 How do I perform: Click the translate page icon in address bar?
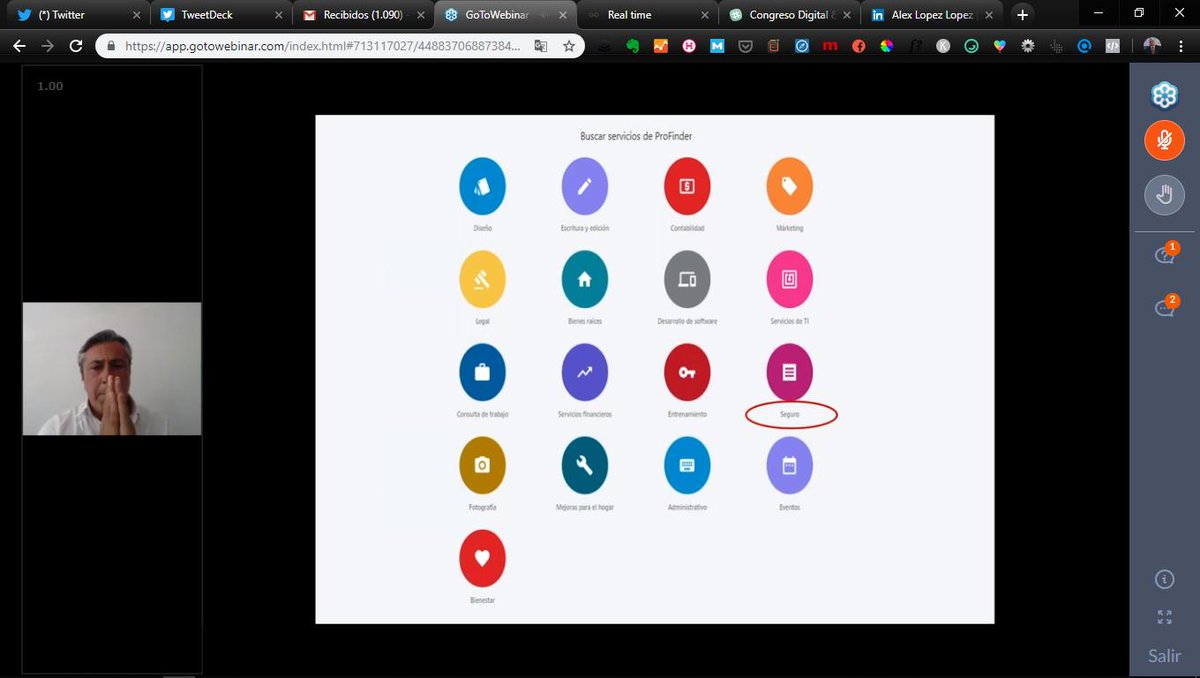coord(541,46)
